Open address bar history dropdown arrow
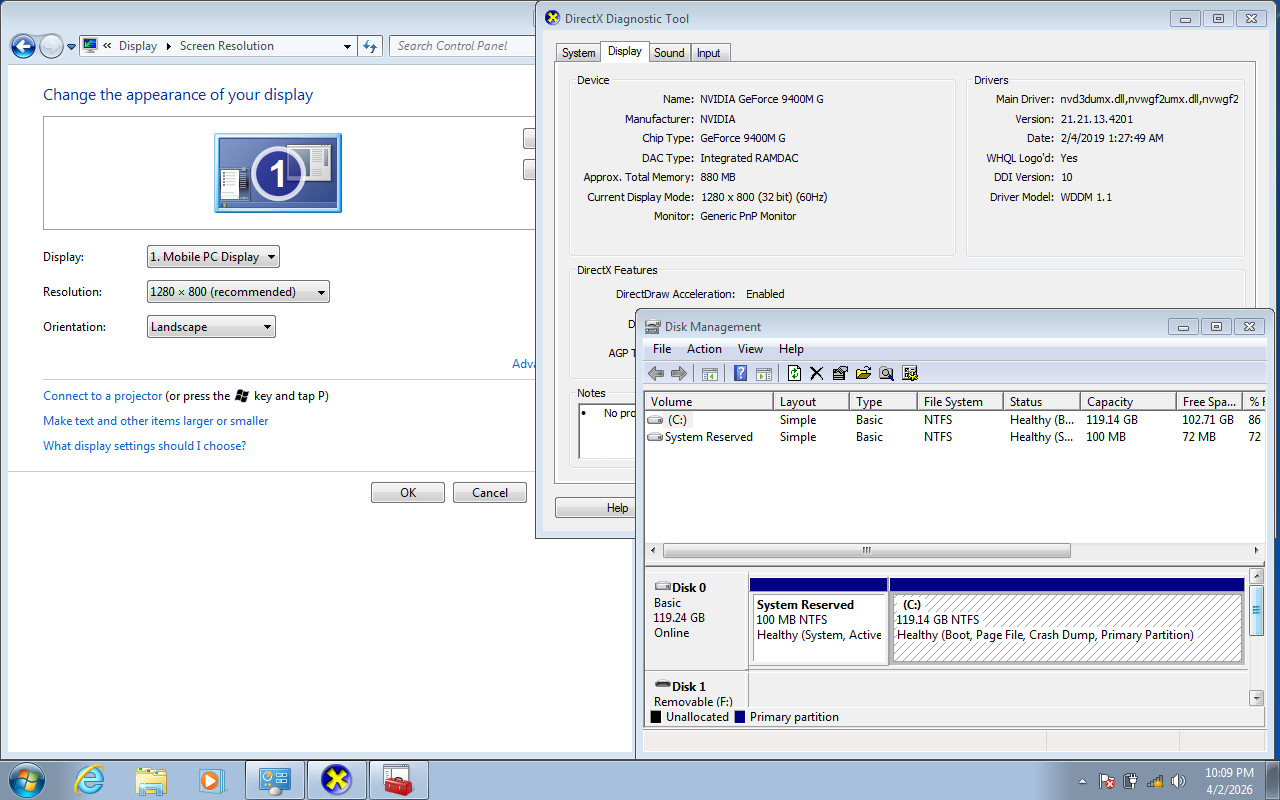 (347, 46)
